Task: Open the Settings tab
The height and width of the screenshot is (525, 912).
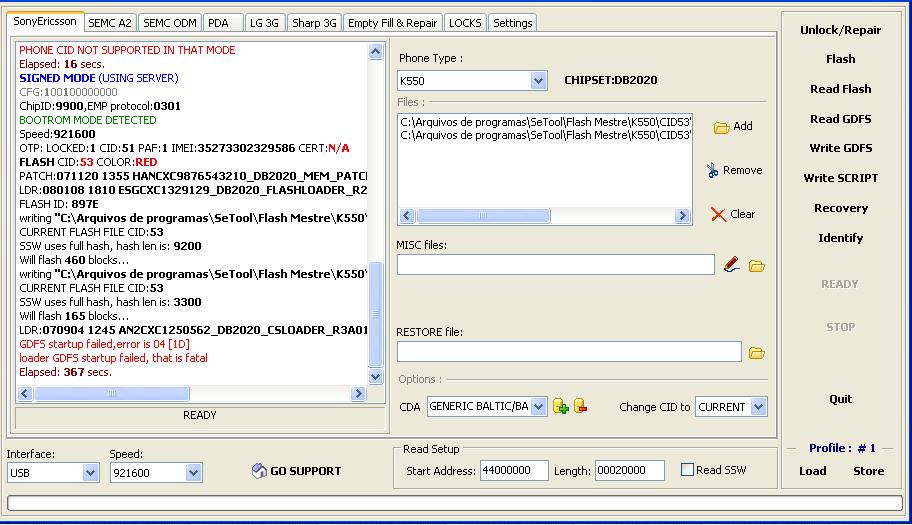Action: 512,23
